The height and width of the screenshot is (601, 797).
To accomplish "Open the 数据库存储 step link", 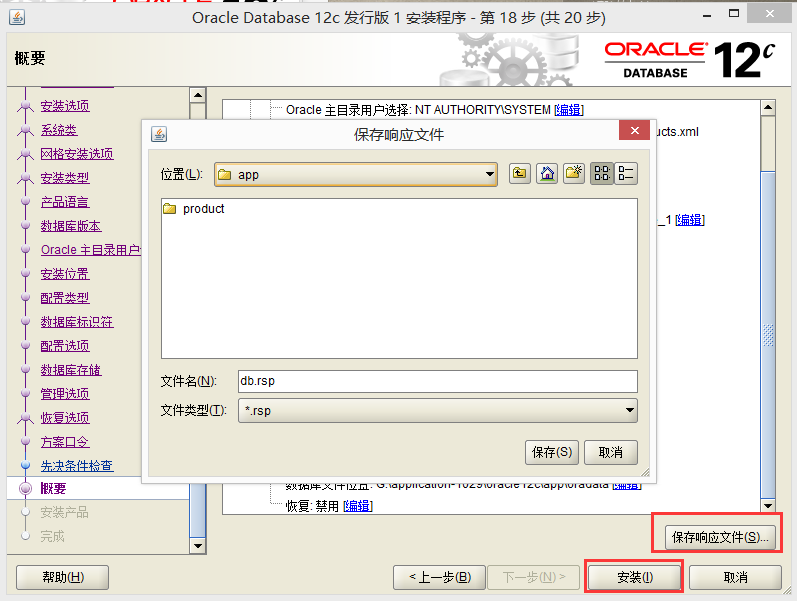I will click(71, 370).
